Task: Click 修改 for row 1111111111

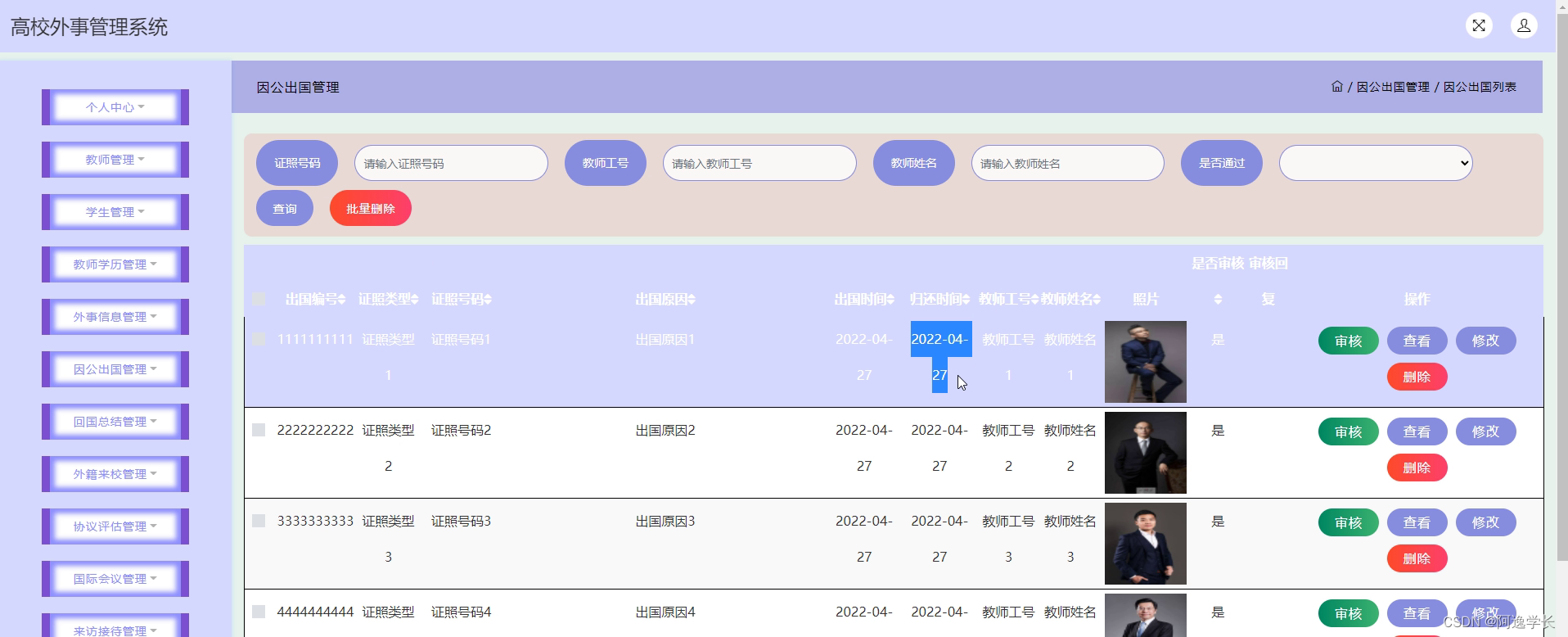Action: [x=1485, y=341]
